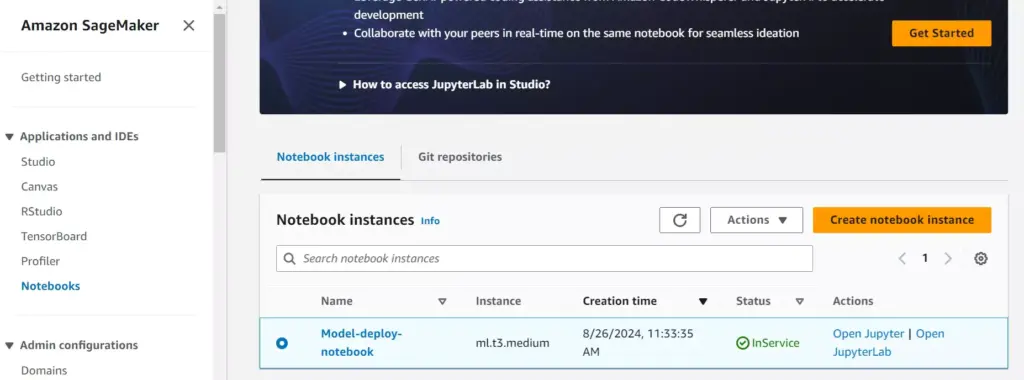Open table preferences gear icon

[980, 259]
